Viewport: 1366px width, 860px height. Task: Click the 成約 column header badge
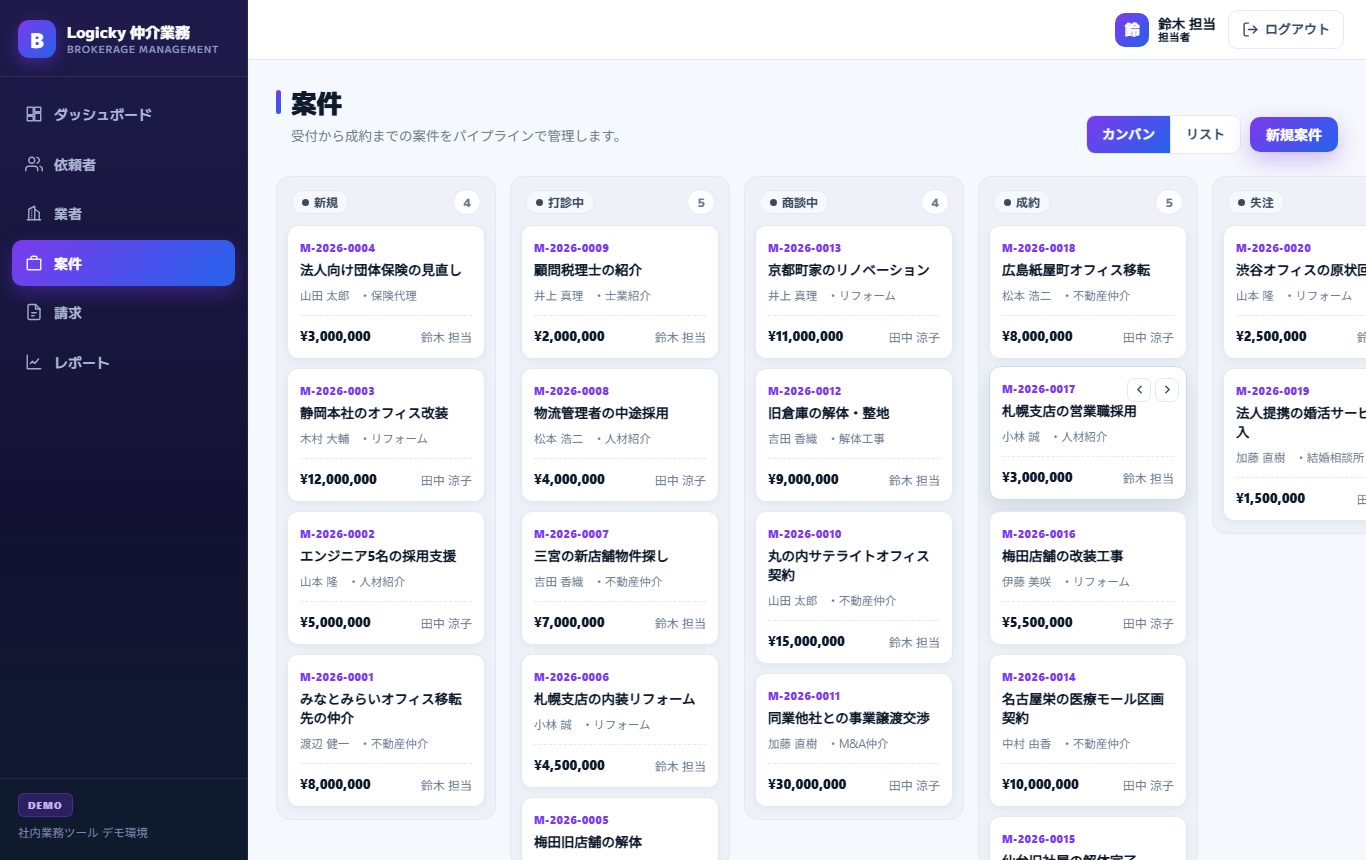click(x=1022, y=203)
